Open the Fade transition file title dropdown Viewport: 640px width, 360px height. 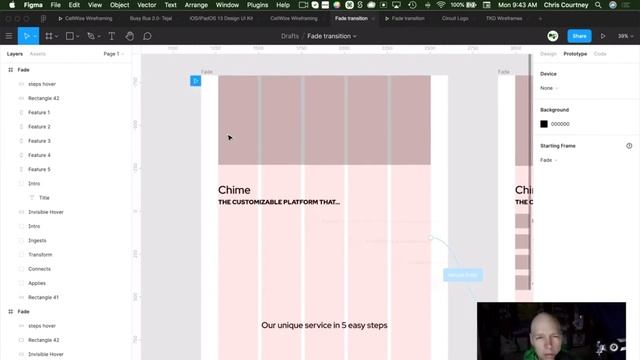coord(332,36)
